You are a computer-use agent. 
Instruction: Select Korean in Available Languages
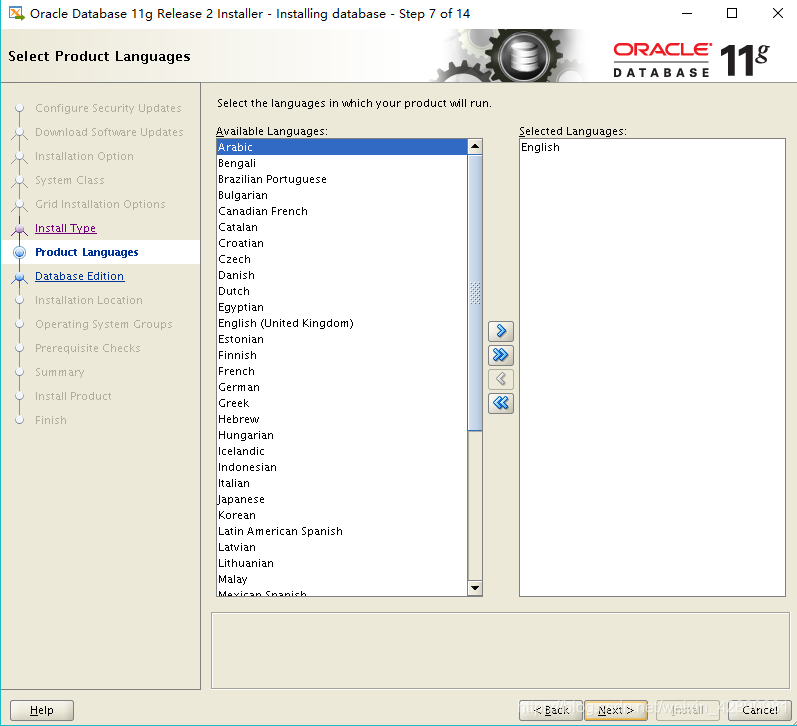coord(342,516)
